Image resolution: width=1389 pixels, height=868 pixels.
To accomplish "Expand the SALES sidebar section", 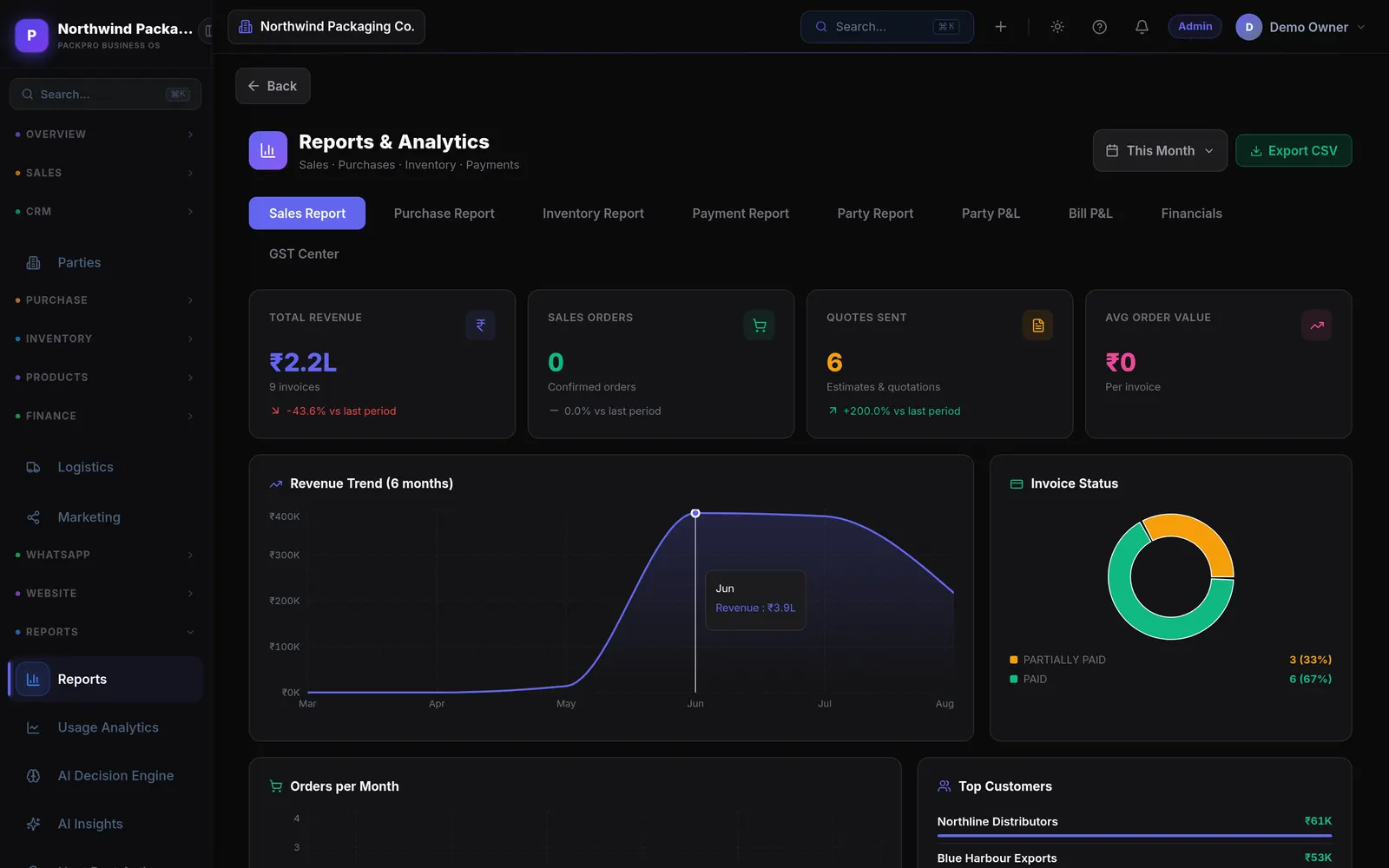I will coord(106,173).
